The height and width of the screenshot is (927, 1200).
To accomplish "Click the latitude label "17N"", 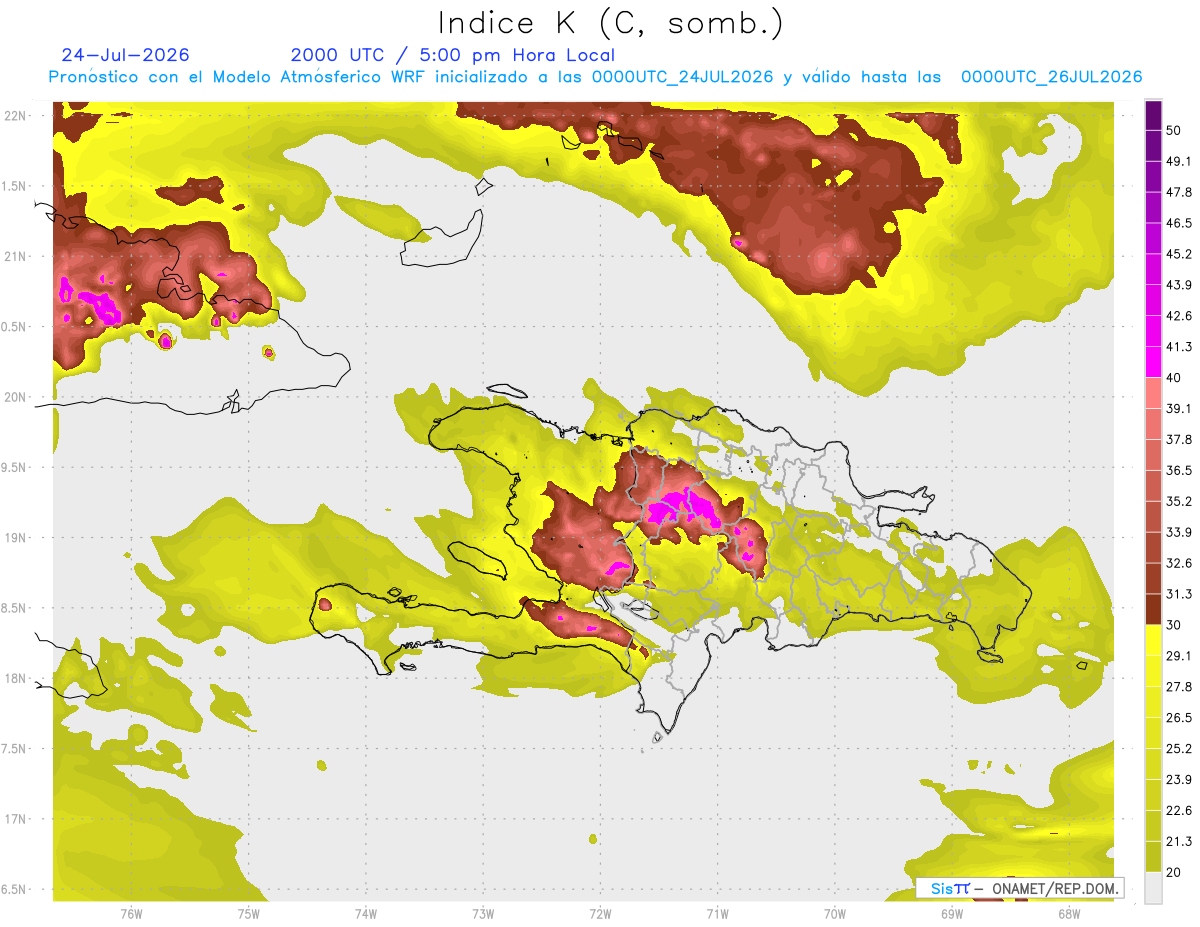I will click(x=16, y=819).
